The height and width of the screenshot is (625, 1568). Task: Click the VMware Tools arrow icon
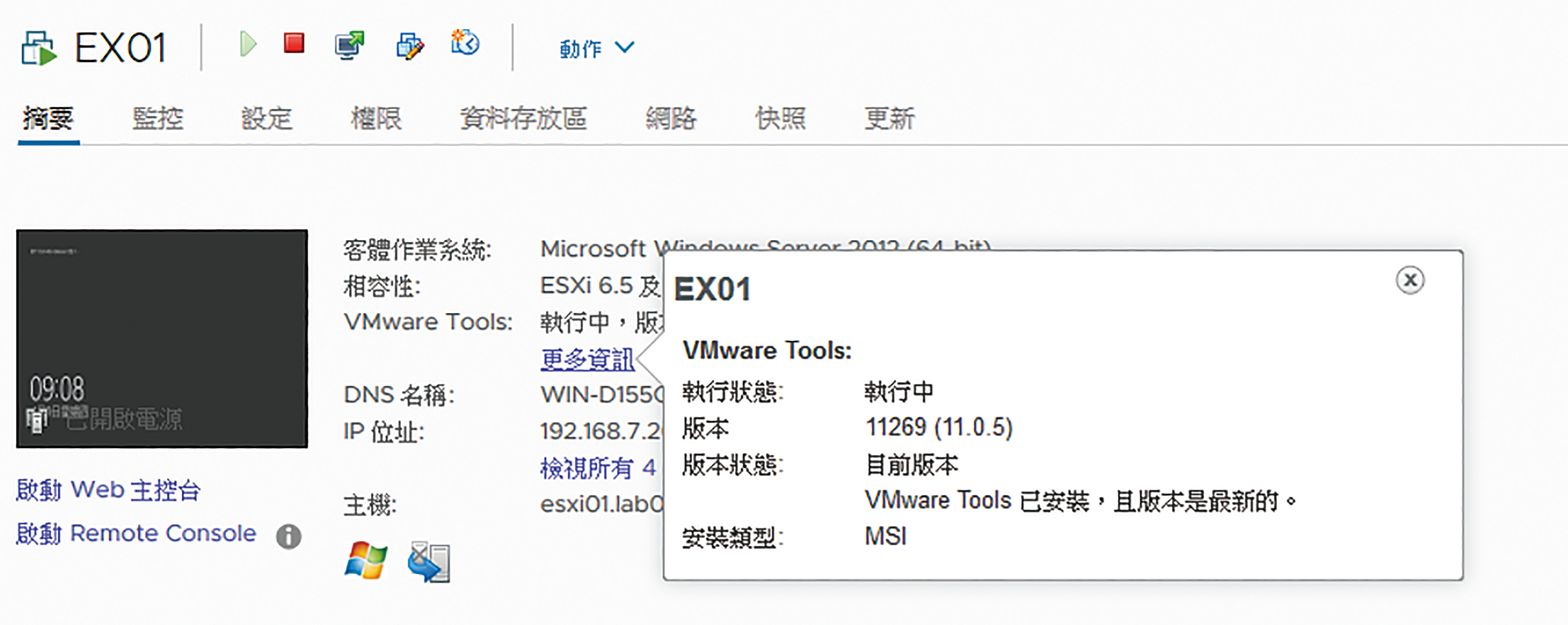click(x=428, y=561)
